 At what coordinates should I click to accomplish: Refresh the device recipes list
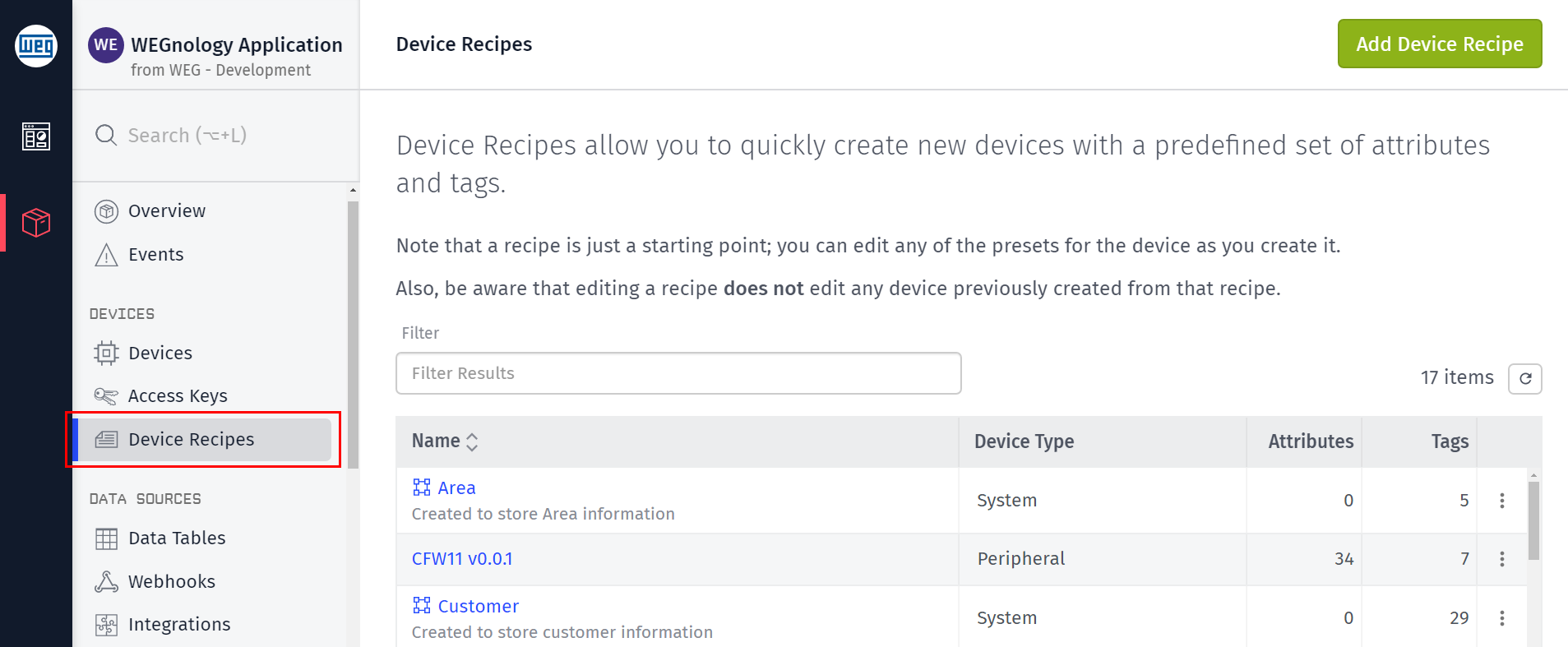(1525, 378)
